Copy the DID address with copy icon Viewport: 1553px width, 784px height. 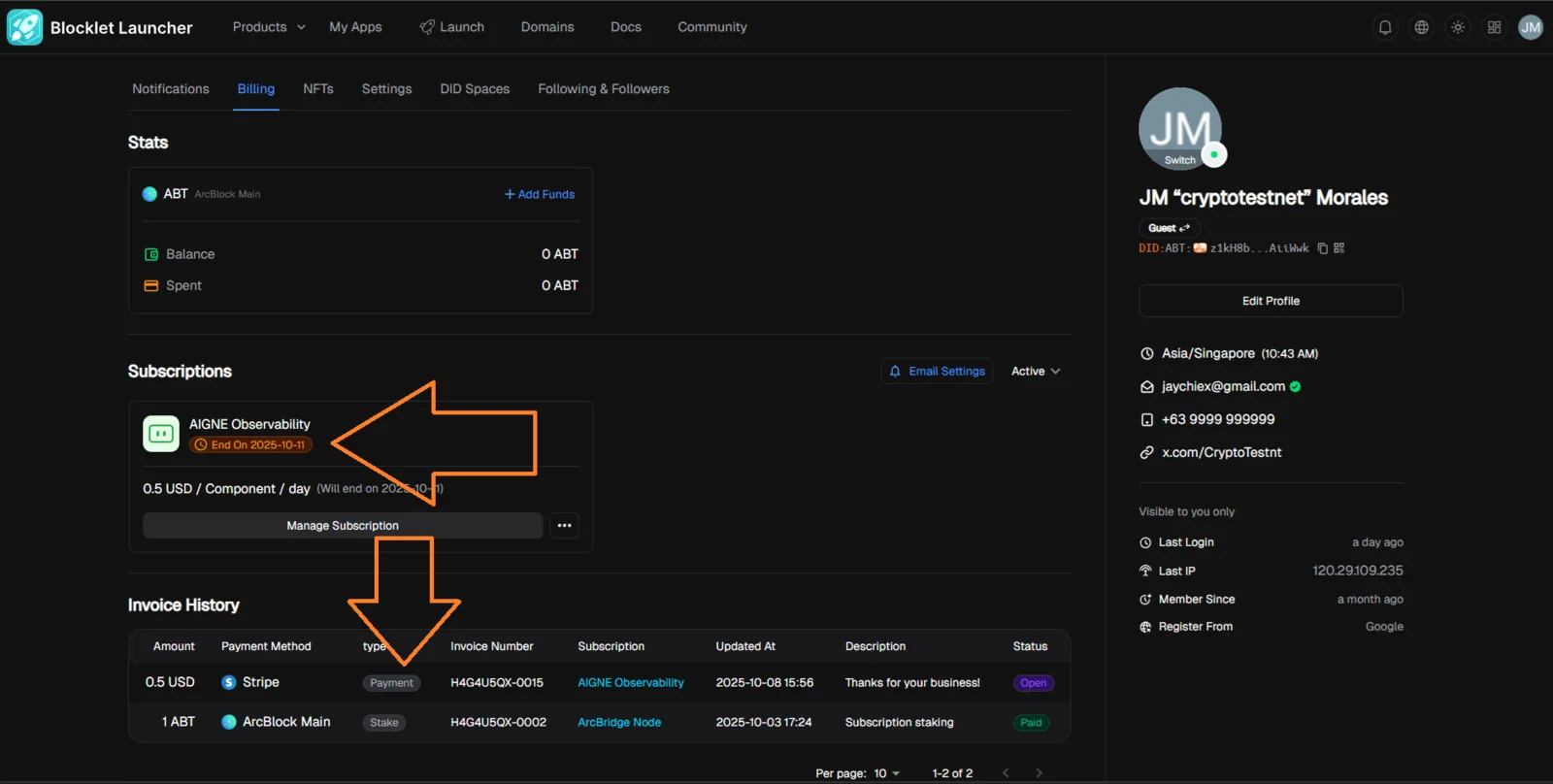tap(1322, 248)
